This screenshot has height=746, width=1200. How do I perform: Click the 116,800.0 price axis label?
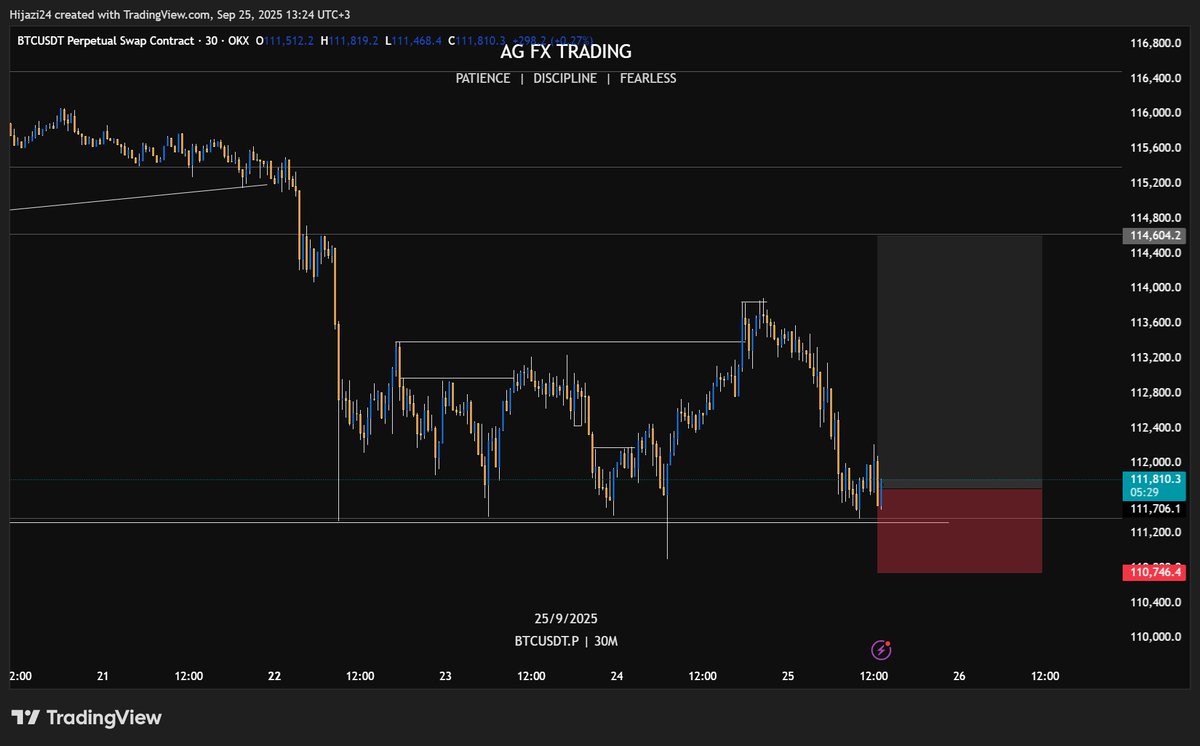coord(1155,44)
